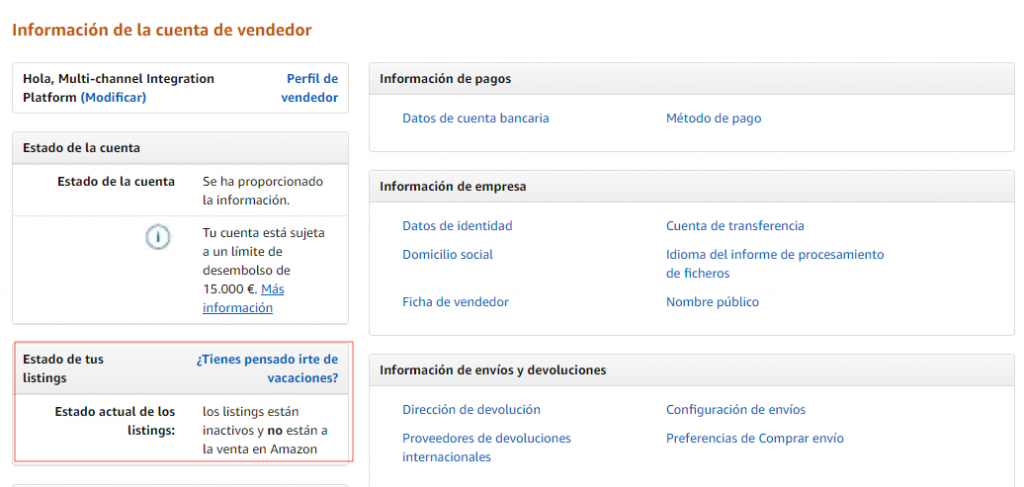1024x487 pixels.
Task: Click the Estado de la cuenta panel header
Action: pos(82,148)
